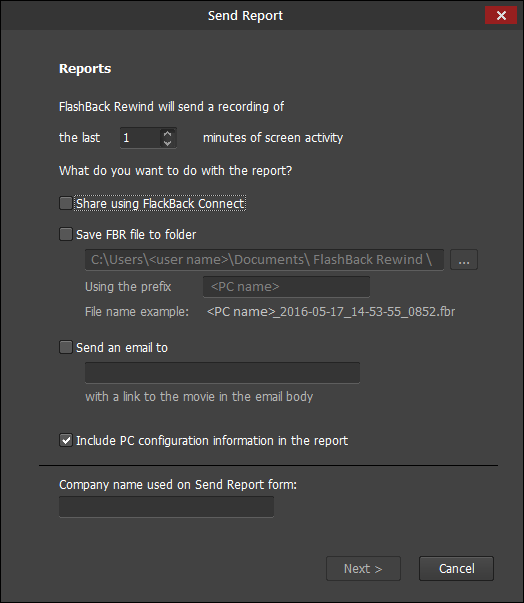Check the Send an email to box

tap(66, 347)
